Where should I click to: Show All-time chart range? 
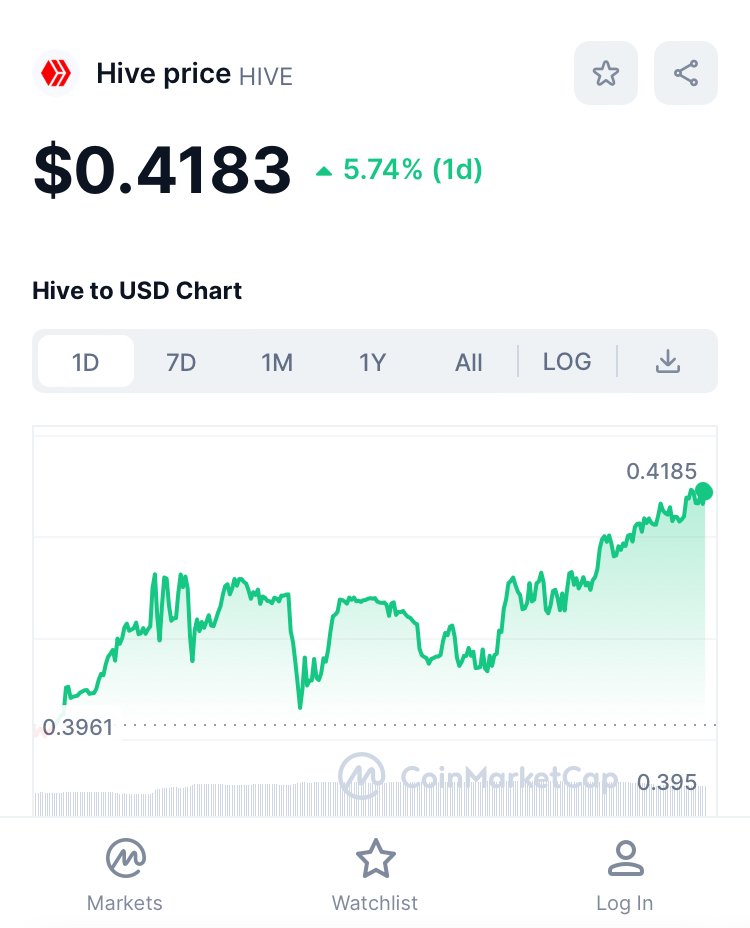click(468, 361)
